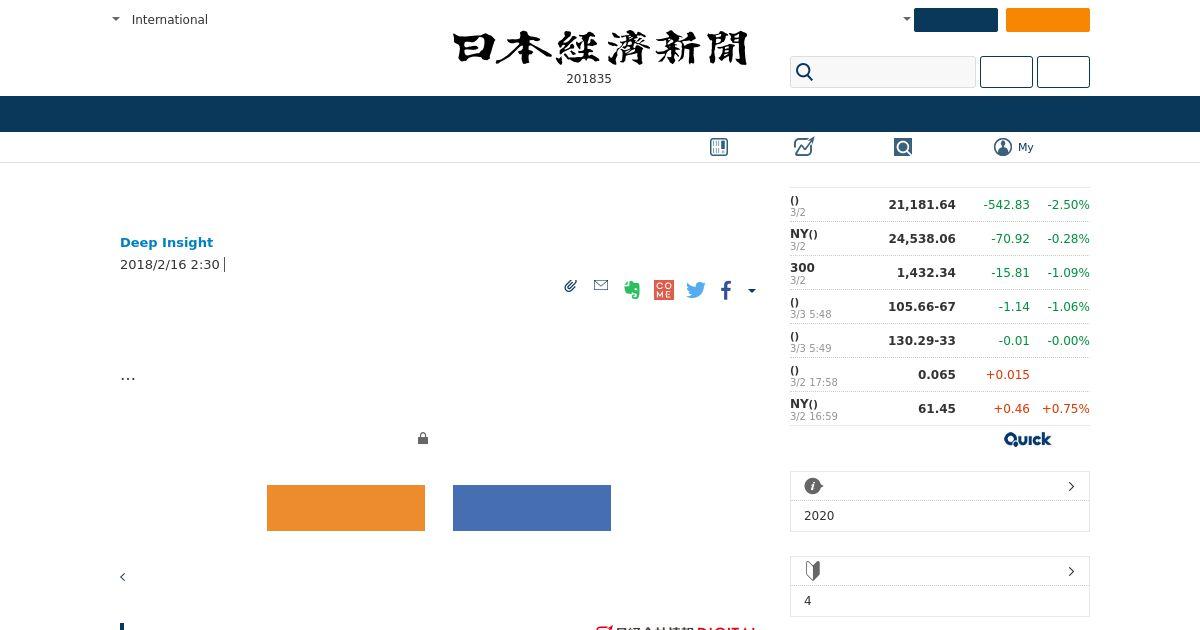Viewport: 1200px width, 630px height.
Task: Share the article via email icon
Action: [601, 285]
